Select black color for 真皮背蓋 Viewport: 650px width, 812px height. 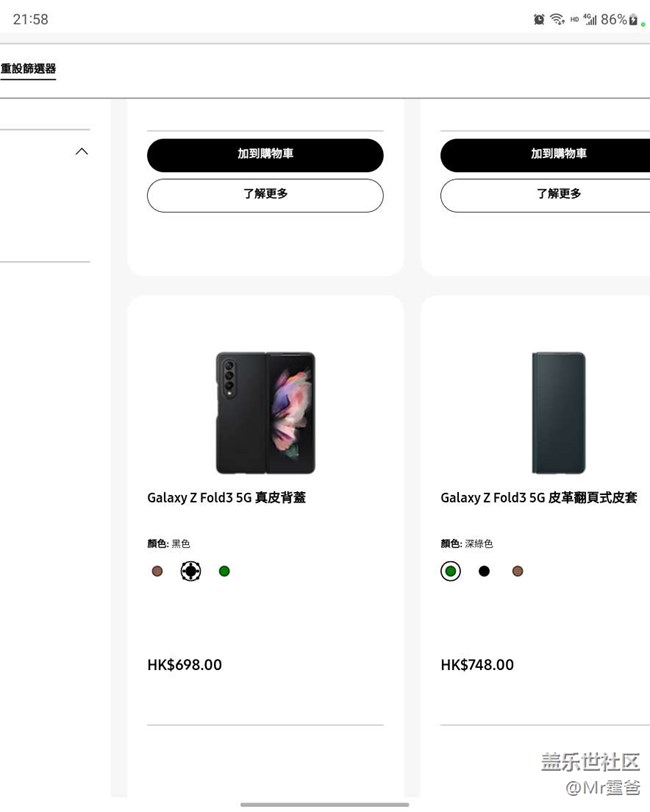[x=191, y=571]
